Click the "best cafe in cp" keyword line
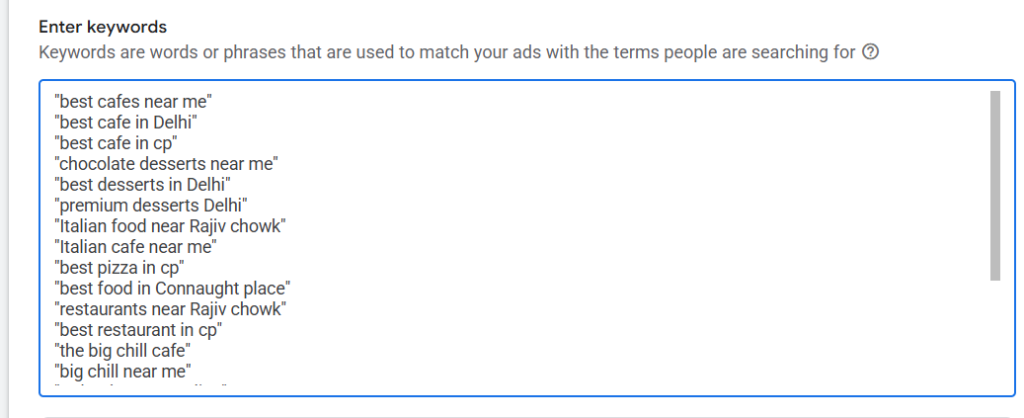Image resolution: width=1024 pixels, height=418 pixels. (x=116, y=143)
